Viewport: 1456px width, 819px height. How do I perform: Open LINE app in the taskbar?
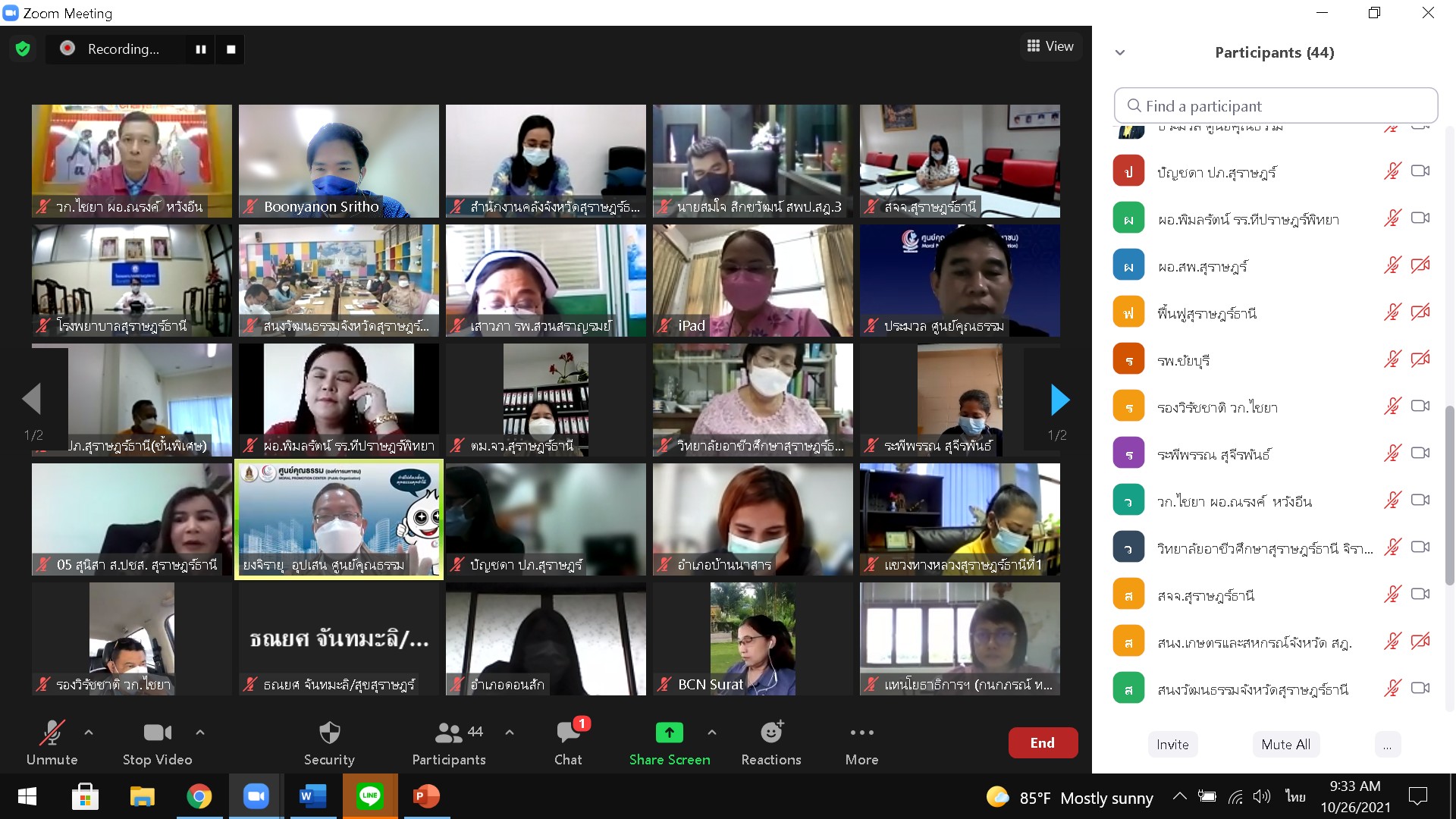click(369, 796)
